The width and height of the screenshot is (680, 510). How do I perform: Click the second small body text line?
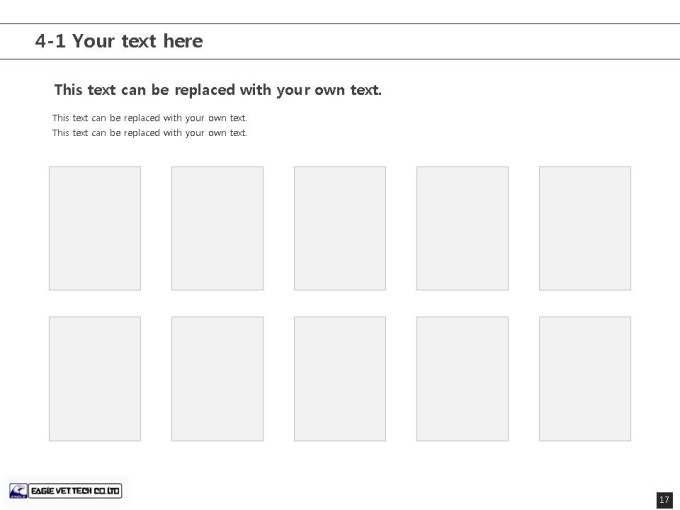pos(150,133)
